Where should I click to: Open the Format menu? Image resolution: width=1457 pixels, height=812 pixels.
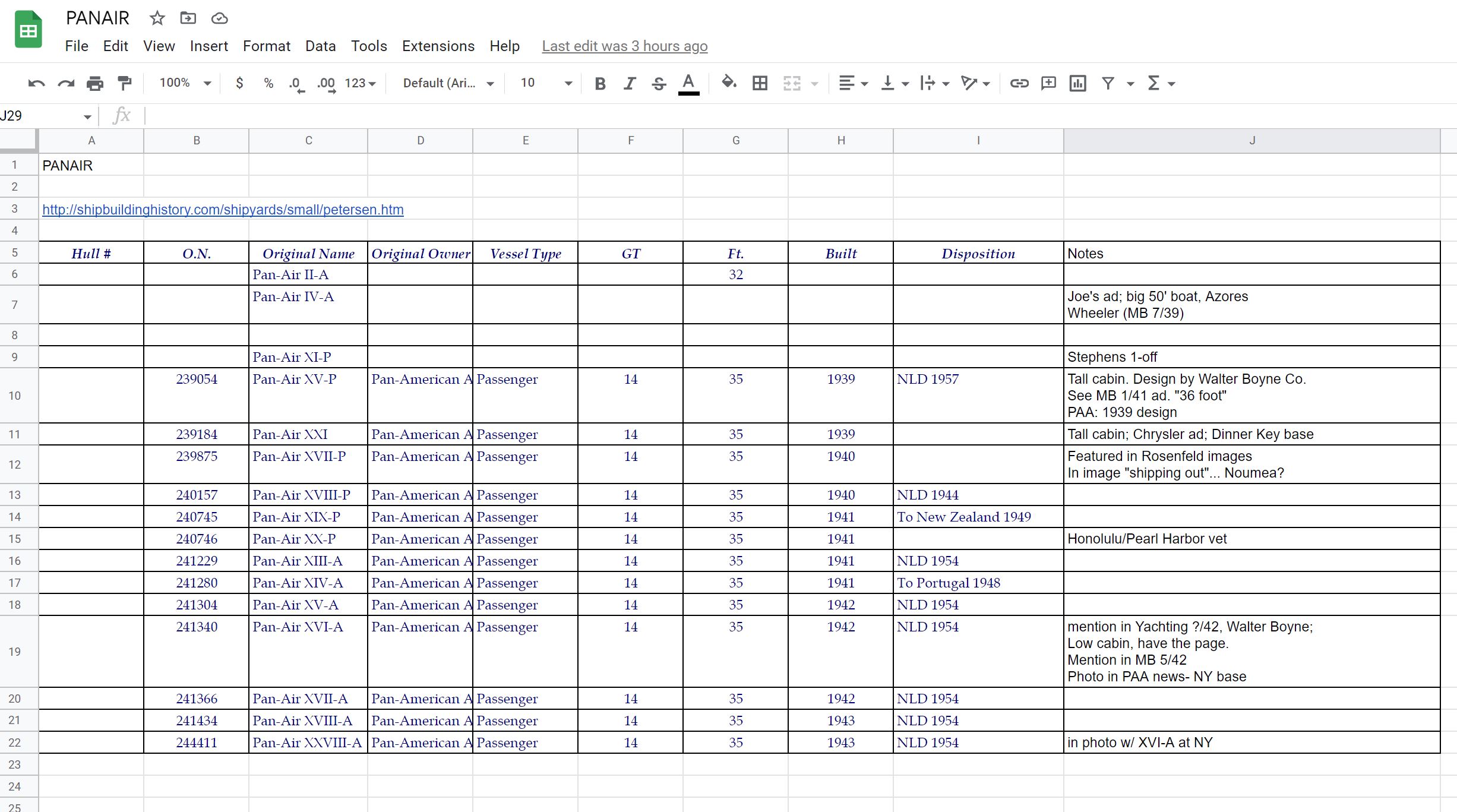[x=267, y=46]
